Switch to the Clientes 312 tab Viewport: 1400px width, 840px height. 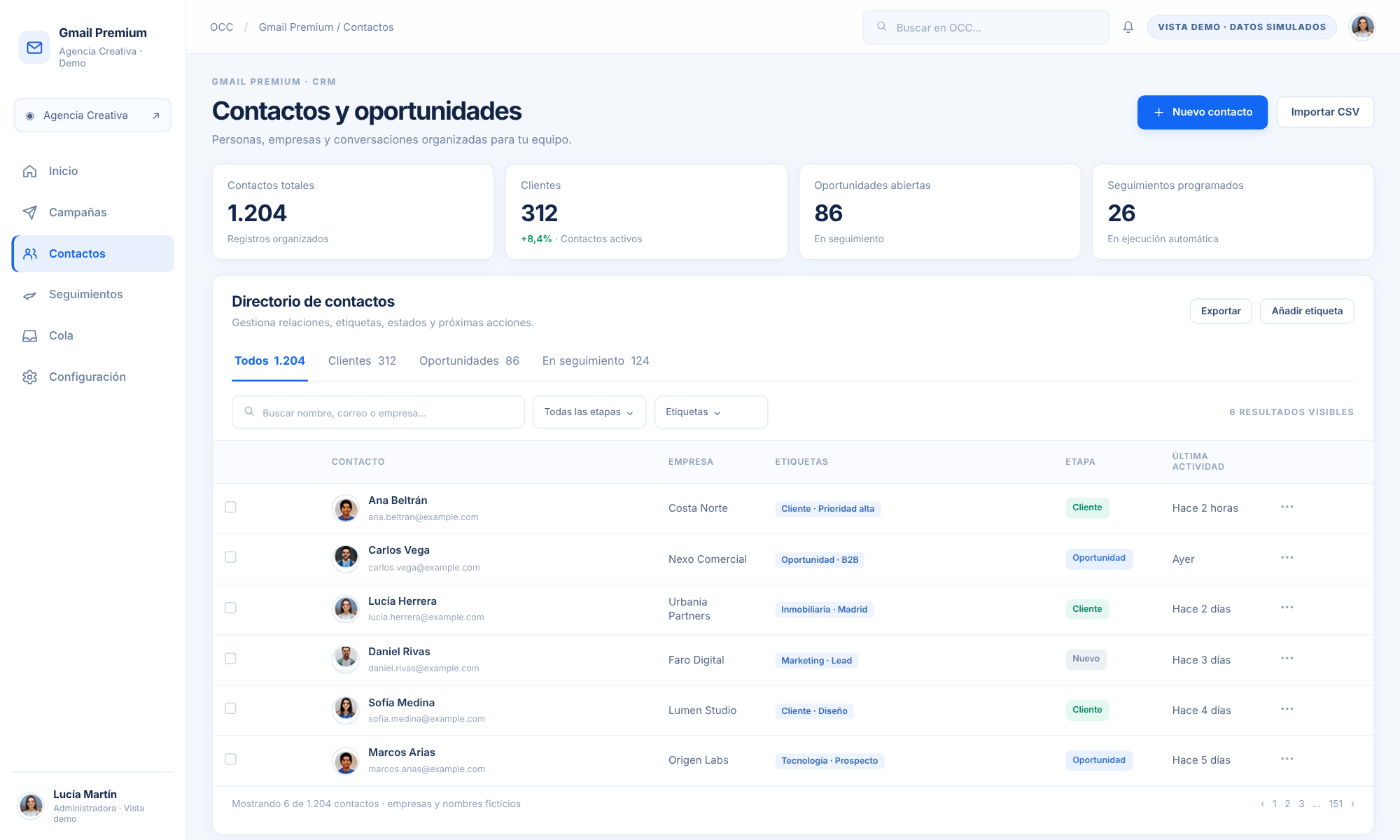coord(362,361)
